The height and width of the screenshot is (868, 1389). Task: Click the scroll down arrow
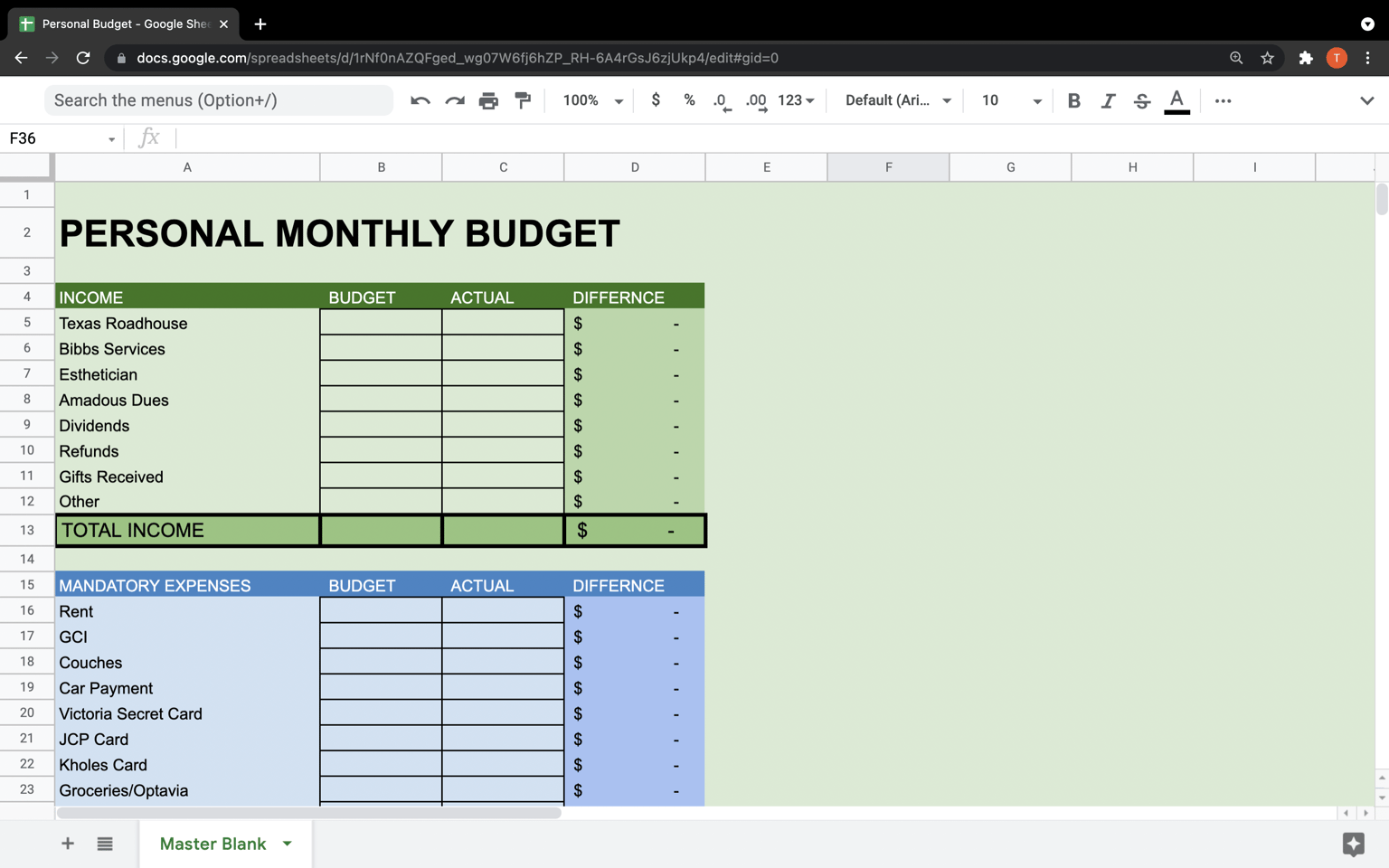1382,797
